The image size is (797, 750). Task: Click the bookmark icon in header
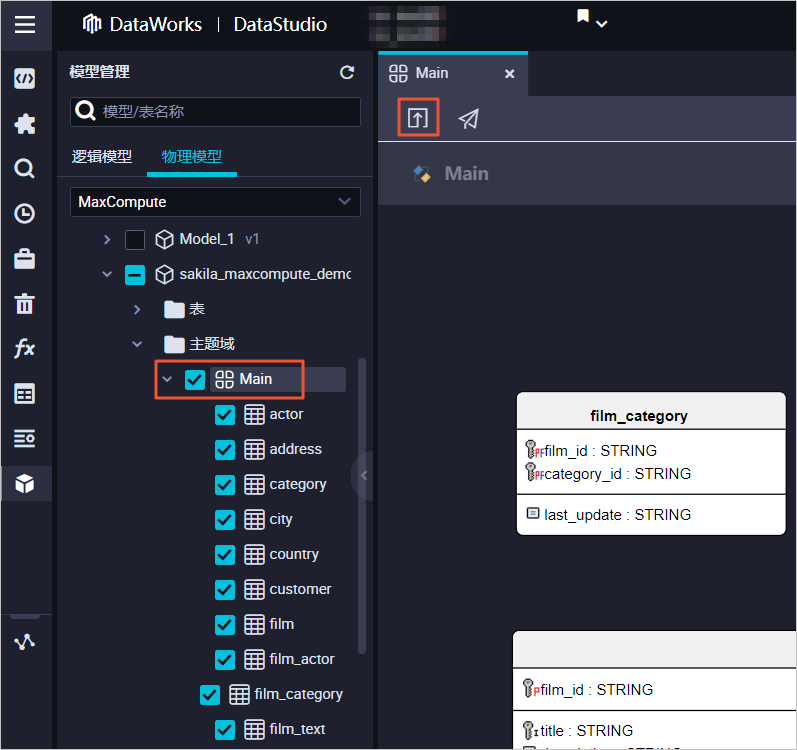pyautogui.click(x=583, y=16)
